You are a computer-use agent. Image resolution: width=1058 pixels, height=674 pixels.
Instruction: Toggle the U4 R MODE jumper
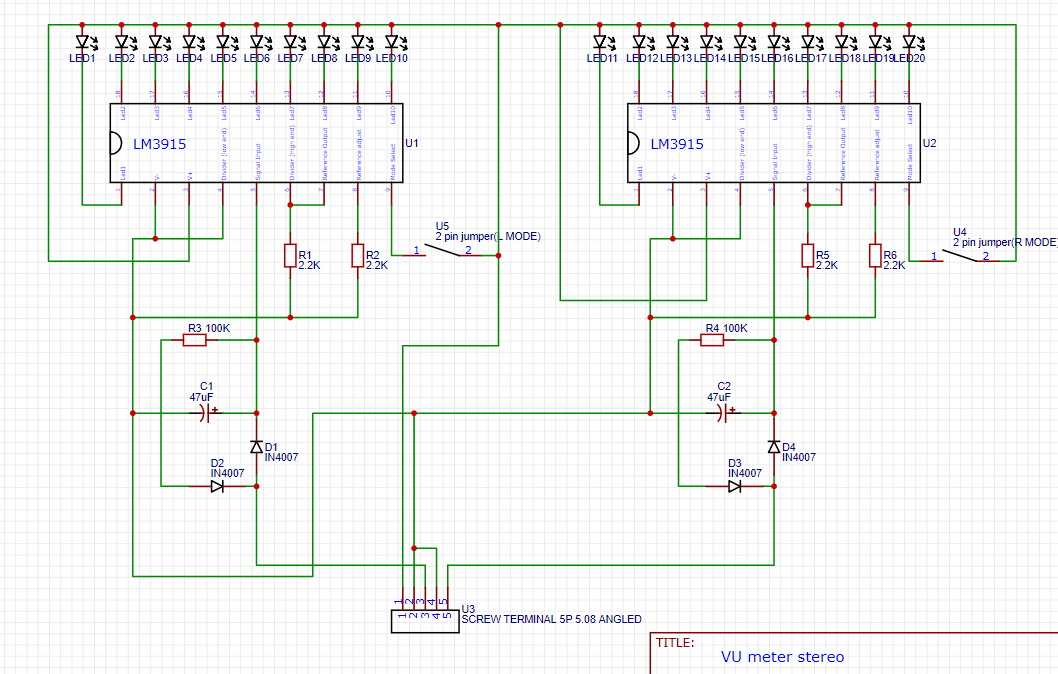pos(960,256)
